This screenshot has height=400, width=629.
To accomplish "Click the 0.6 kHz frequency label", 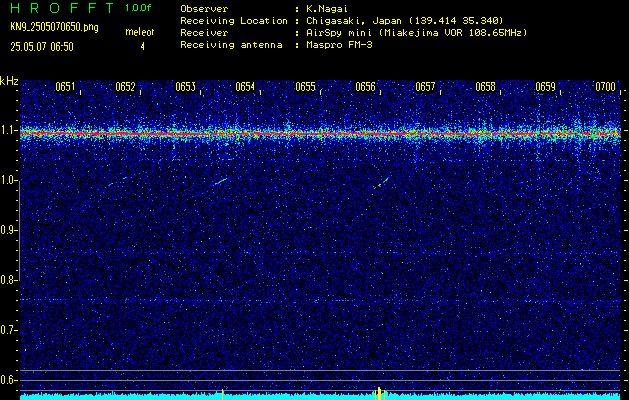I will coord(8,380).
